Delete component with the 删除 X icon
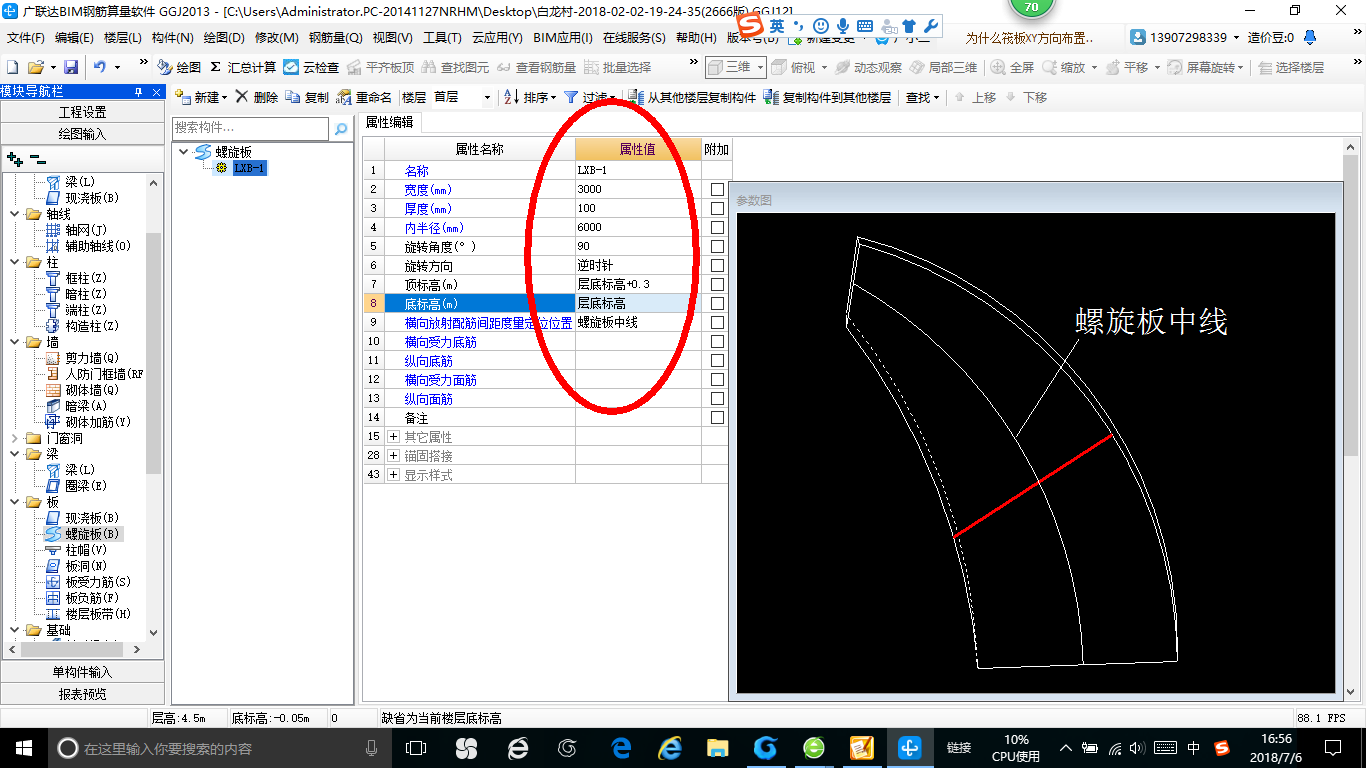Image resolution: width=1366 pixels, height=768 pixels. pyautogui.click(x=257, y=97)
